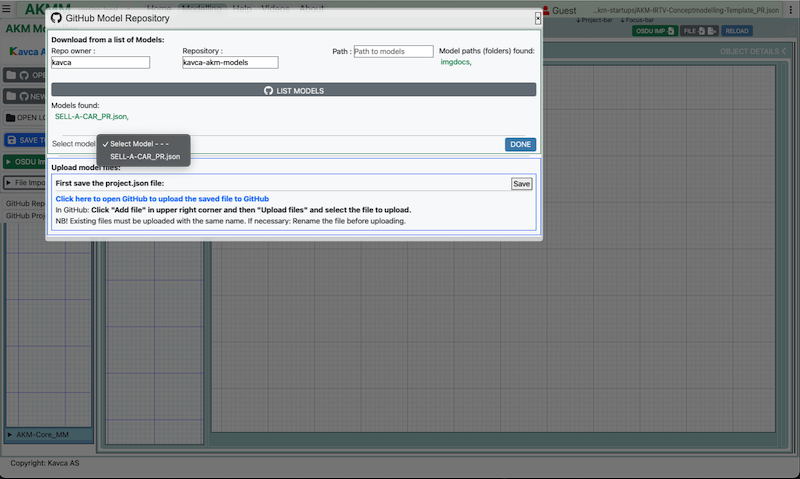Viewport: 800px width, 479px height.
Task: Choose 'Select Model - - -' option
Action: tap(139, 144)
